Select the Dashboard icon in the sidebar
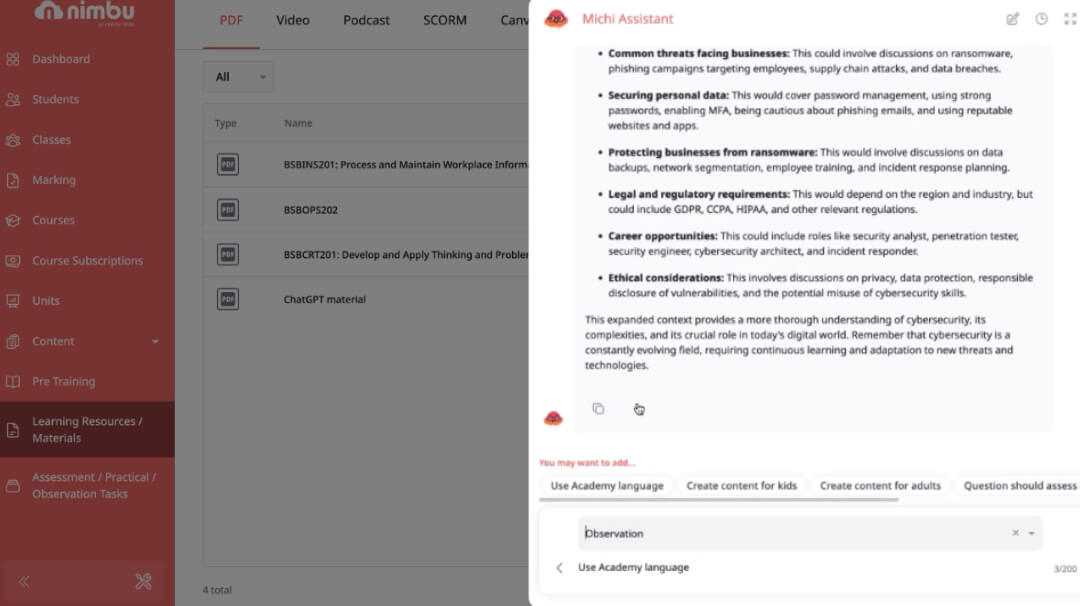Image resolution: width=1080 pixels, height=606 pixels. click(x=12, y=59)
